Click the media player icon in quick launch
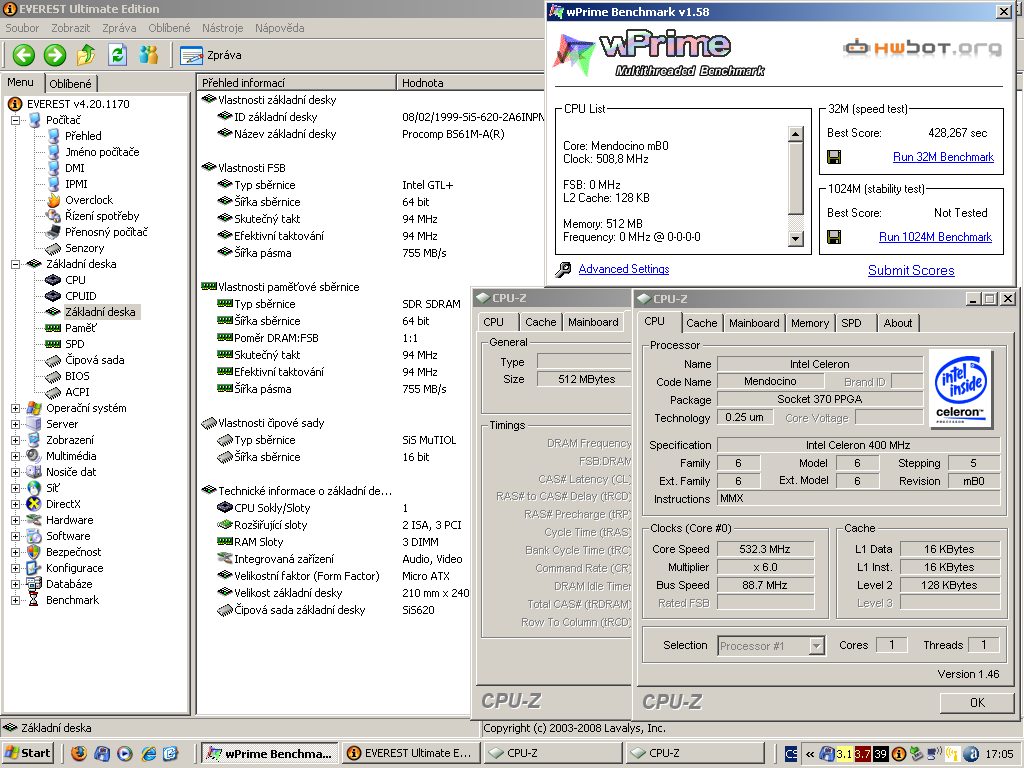 pos(125,753)
